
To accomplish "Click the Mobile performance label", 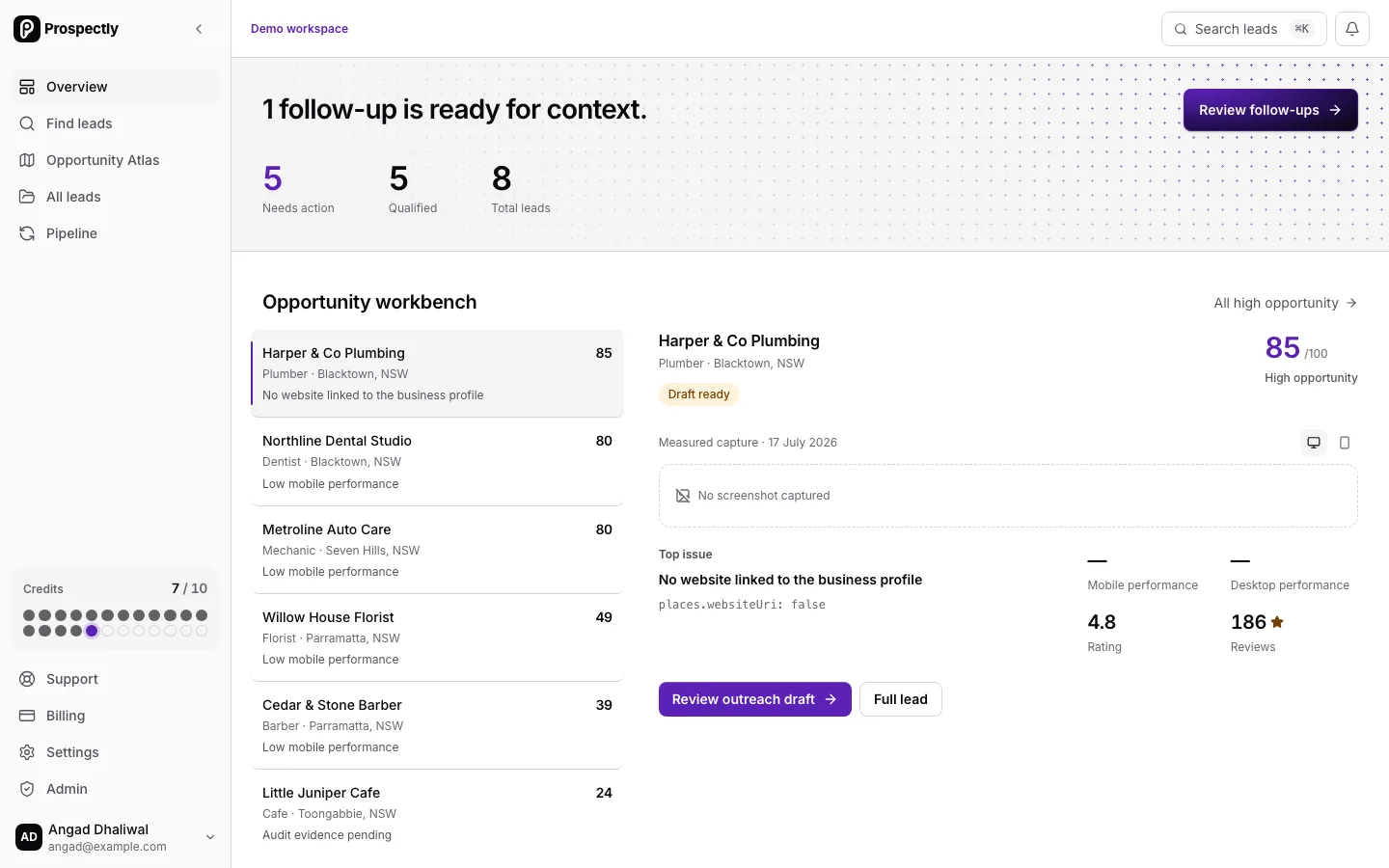I will [1142, 585].
